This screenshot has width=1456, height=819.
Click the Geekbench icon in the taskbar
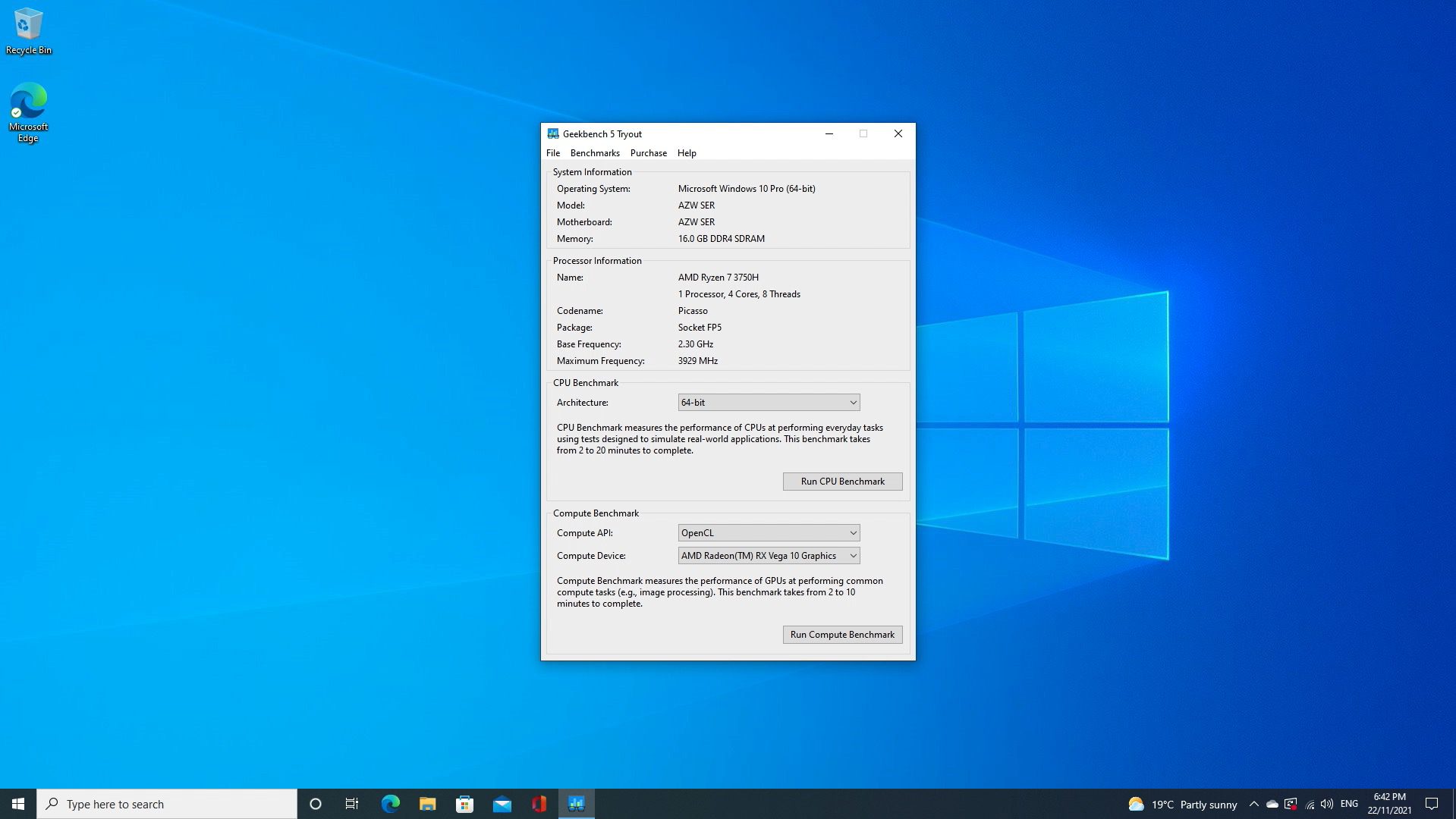(x=576, y=804)
